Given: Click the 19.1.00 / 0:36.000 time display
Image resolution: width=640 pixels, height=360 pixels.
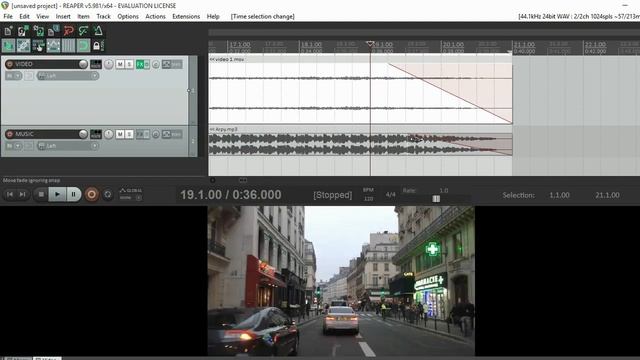Looking at the screenshot, I should (231, 195).
